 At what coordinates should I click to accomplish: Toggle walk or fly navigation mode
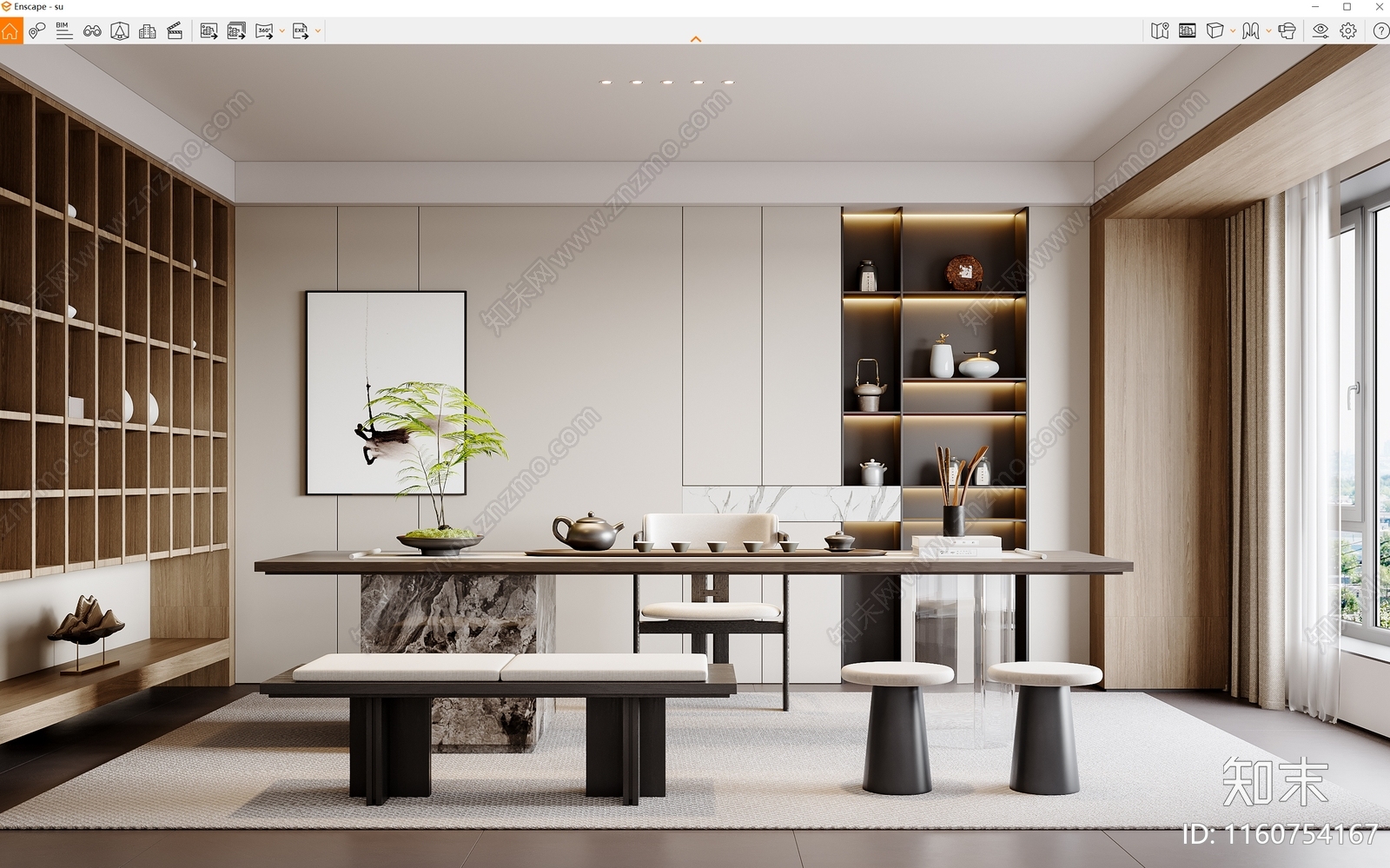pyautogui.click(x=1250, y=31)
